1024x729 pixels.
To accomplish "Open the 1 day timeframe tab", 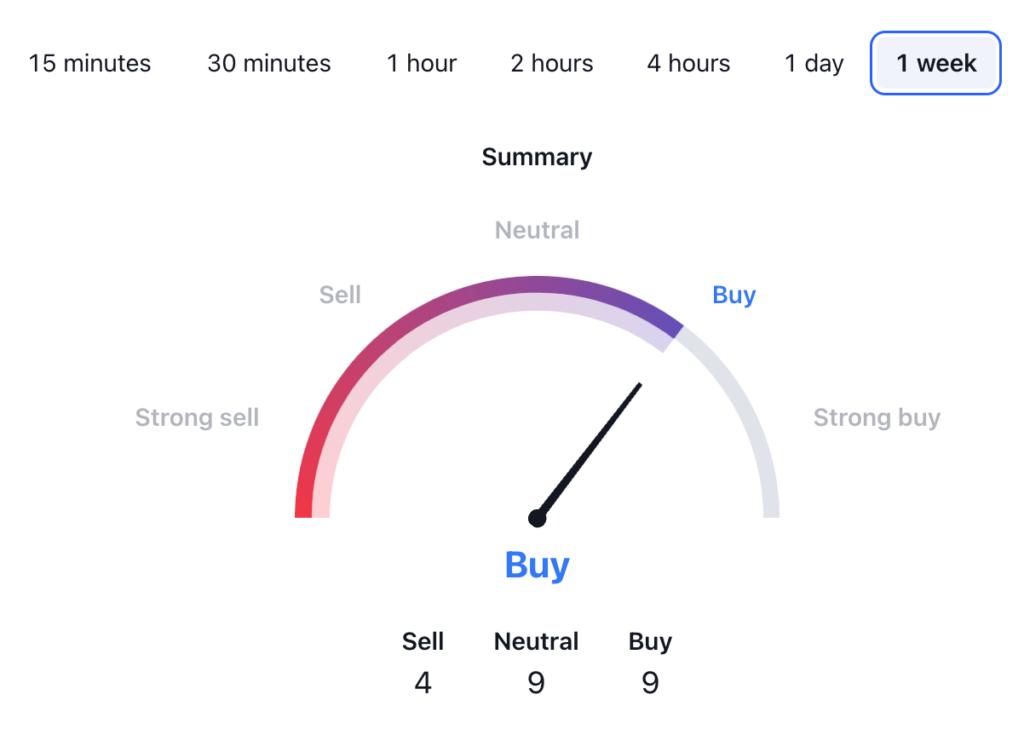I will point(814,63).
